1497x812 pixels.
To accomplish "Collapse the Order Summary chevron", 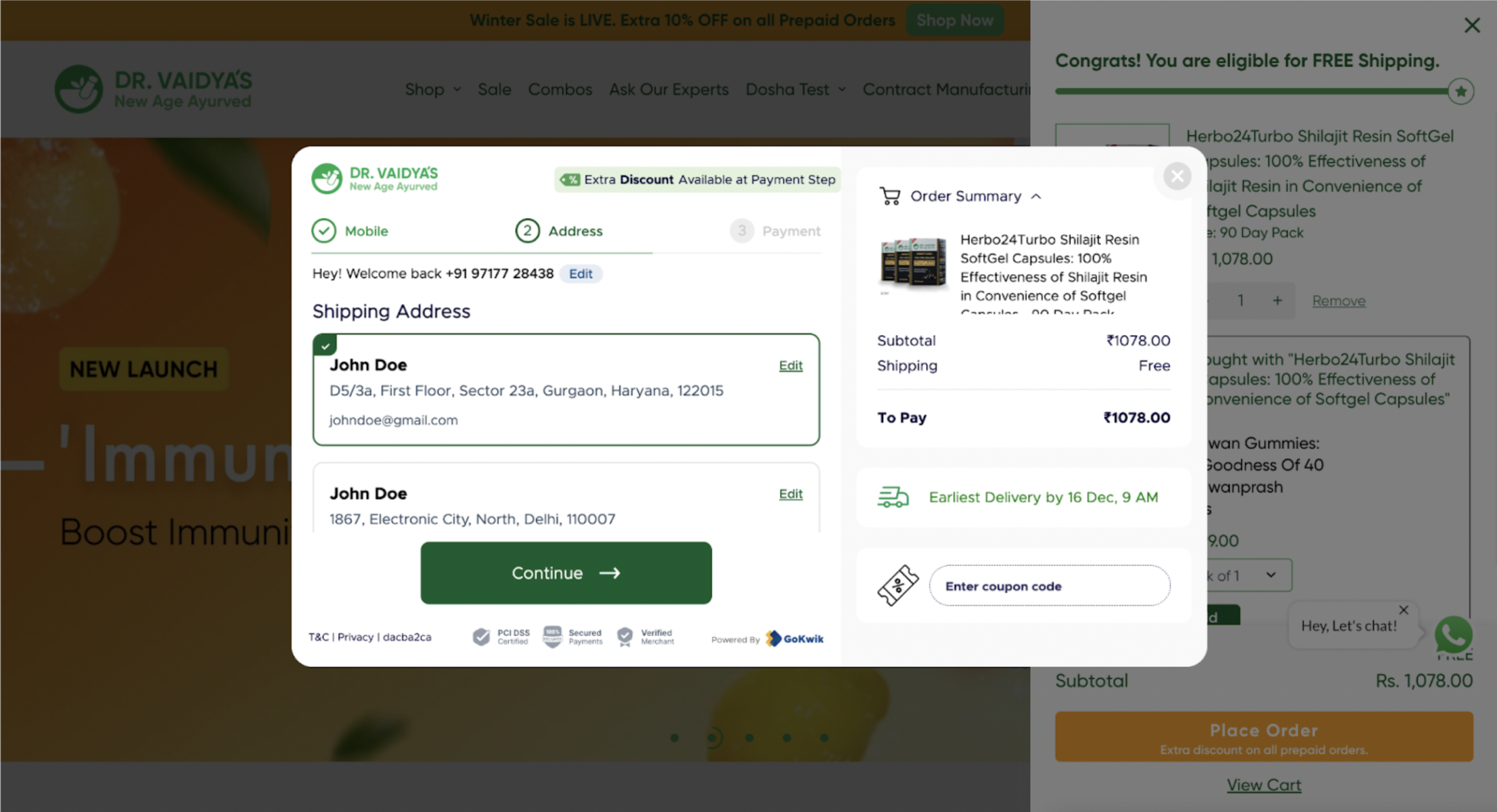I will (x=1036, y=196).
